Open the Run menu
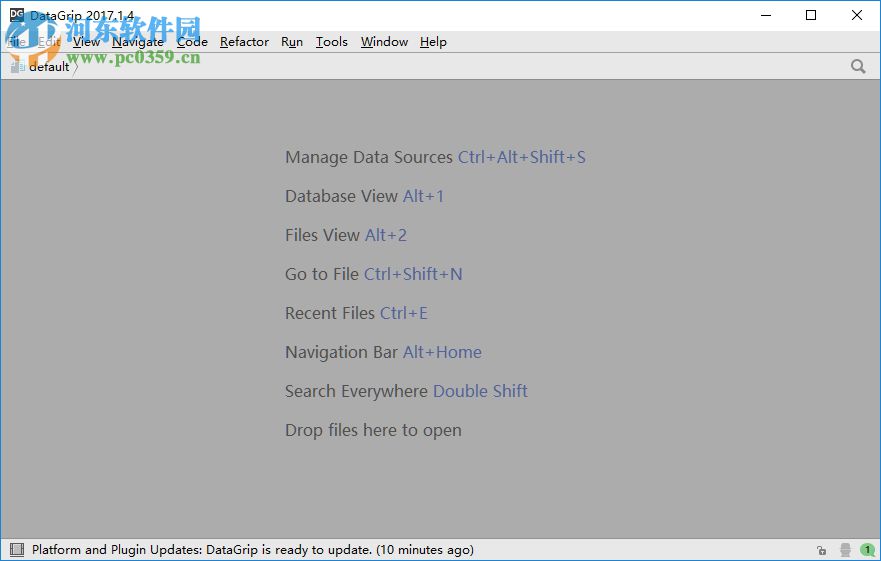Screen dimensions: 881x561 tap(292, 42)
